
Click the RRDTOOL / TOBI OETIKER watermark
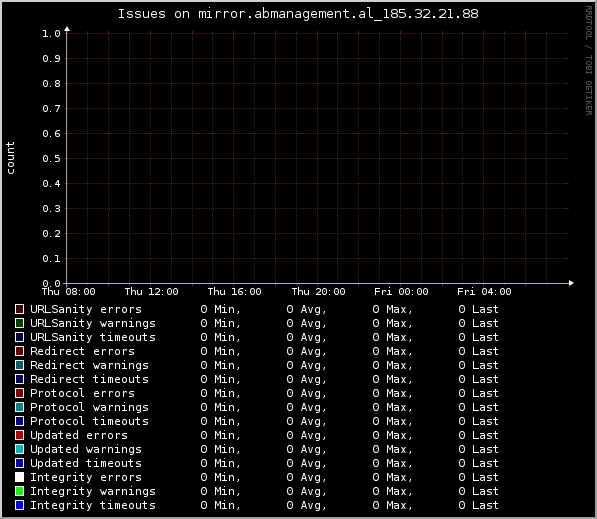[589, 61]
